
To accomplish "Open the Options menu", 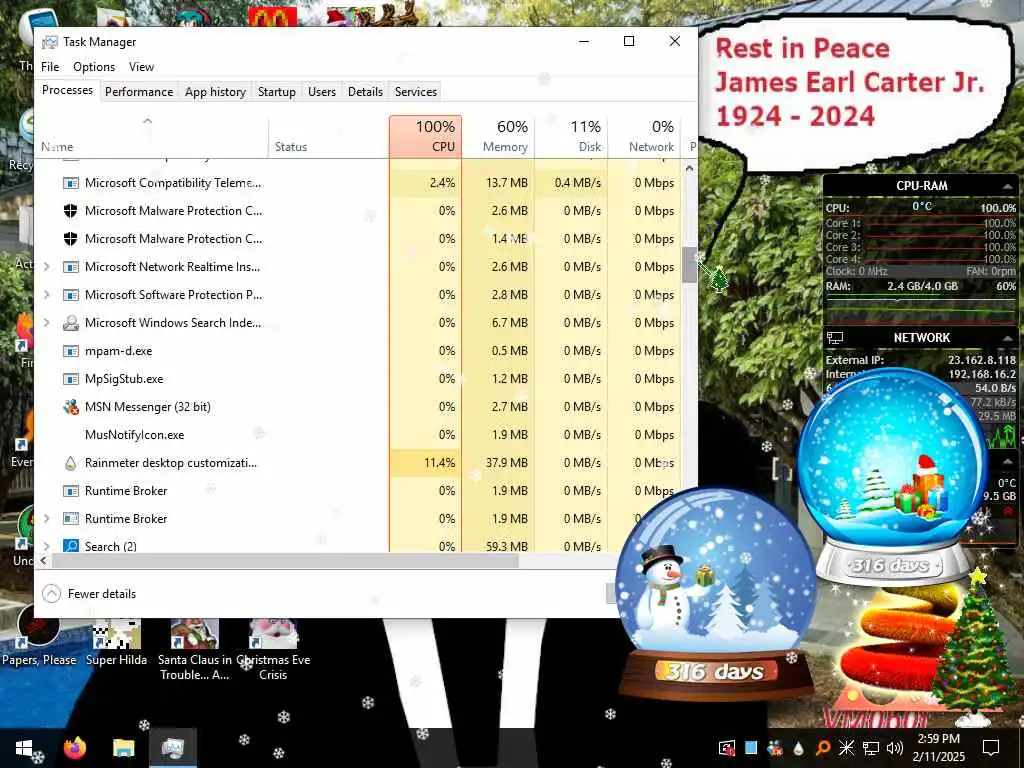I will [x=94, y=67].
